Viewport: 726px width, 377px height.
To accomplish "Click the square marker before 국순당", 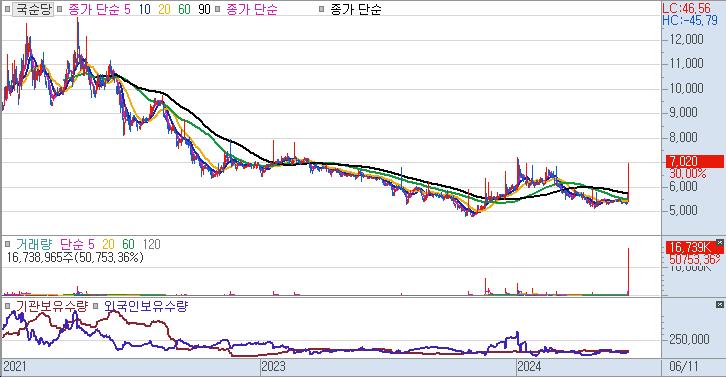I will pos(6,9).
